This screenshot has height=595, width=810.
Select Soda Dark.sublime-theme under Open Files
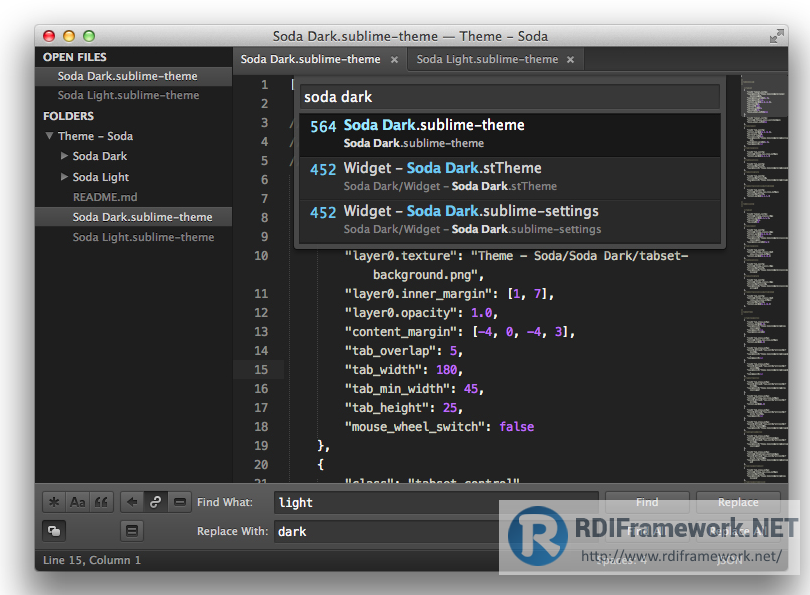tap(133, 76)
